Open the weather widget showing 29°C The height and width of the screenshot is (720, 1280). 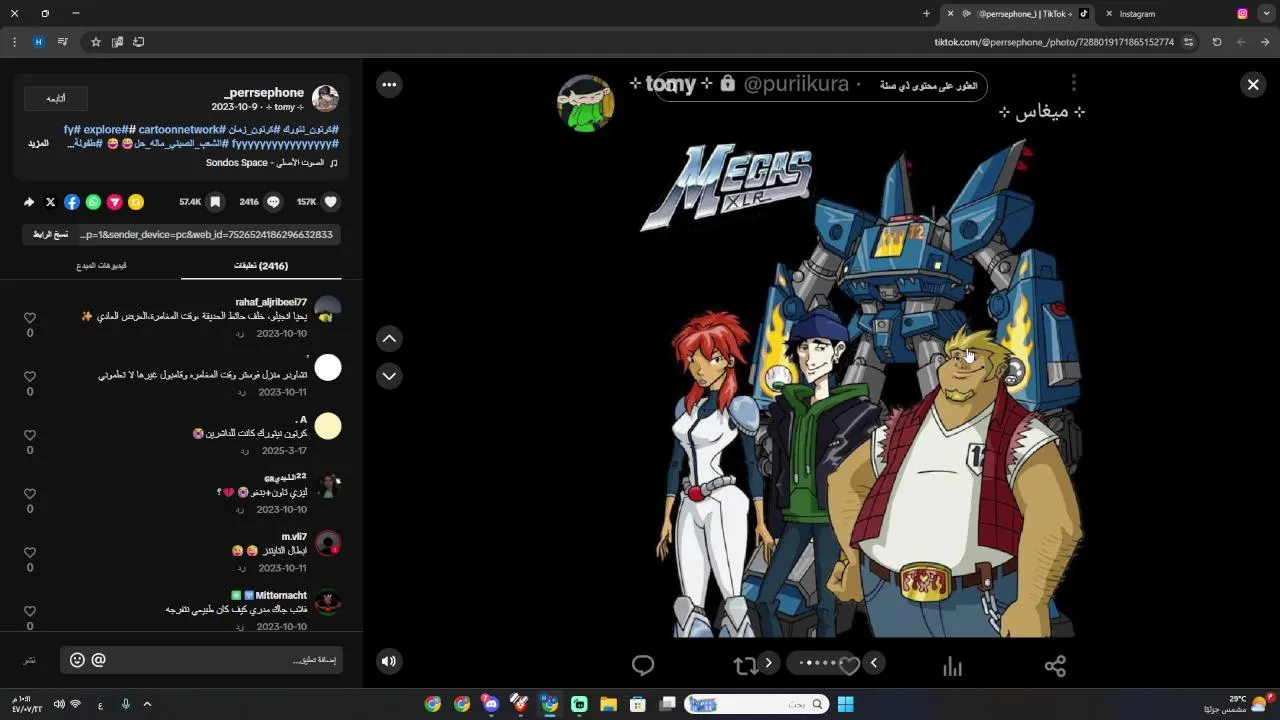(x=1238, y=704)
